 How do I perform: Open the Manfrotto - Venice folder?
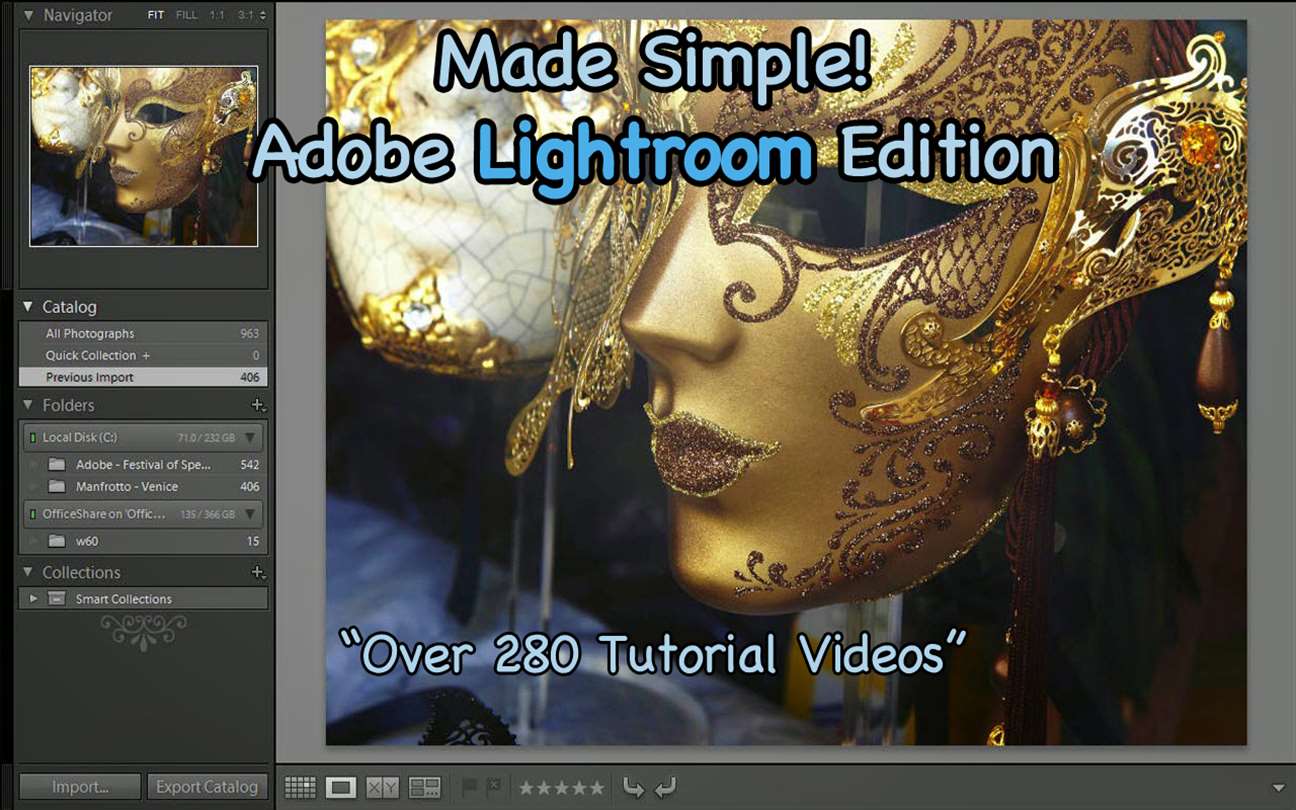[x=143, y=487]
